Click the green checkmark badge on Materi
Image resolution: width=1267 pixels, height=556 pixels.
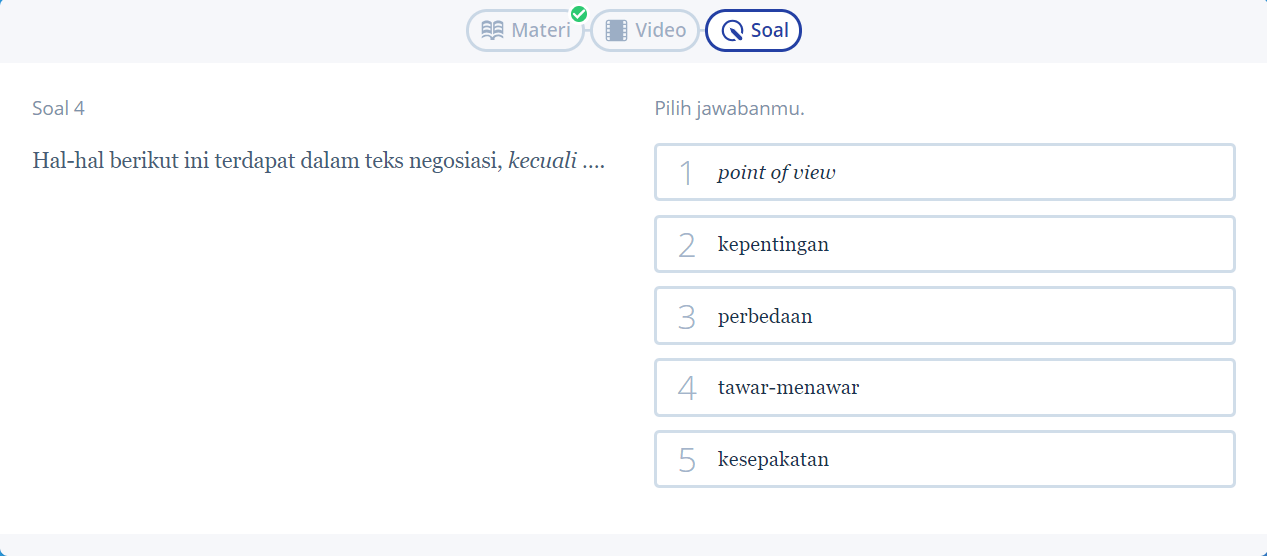click(x=578, y=14)
